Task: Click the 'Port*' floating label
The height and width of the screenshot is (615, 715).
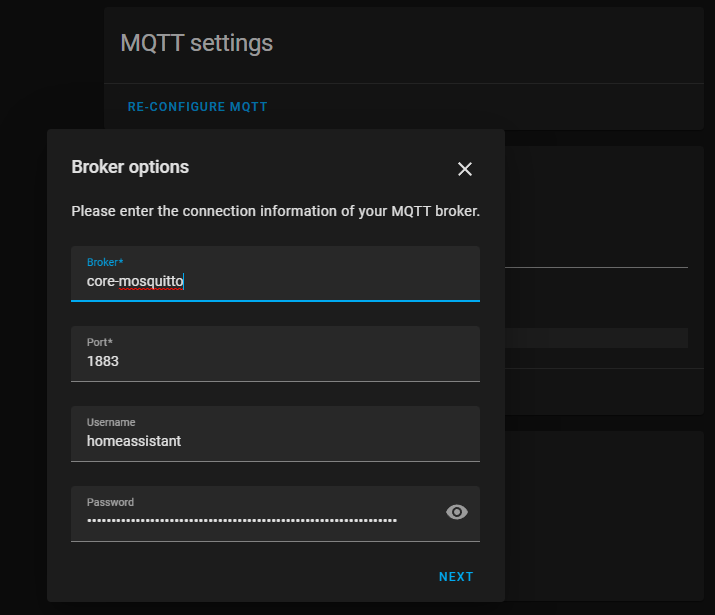Action: point(100,342)
